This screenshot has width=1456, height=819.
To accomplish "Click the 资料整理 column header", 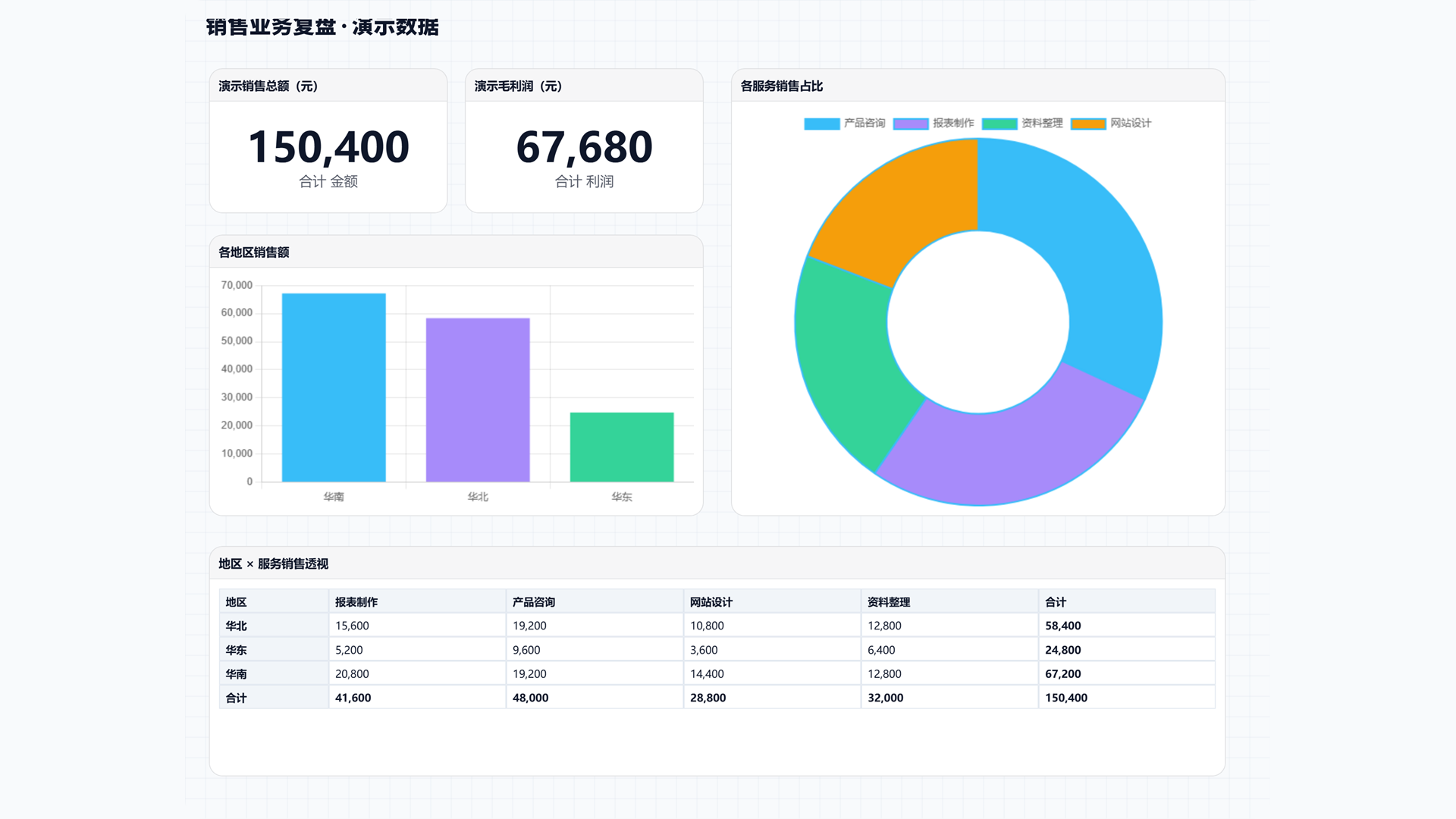I will tap(949, 602).
